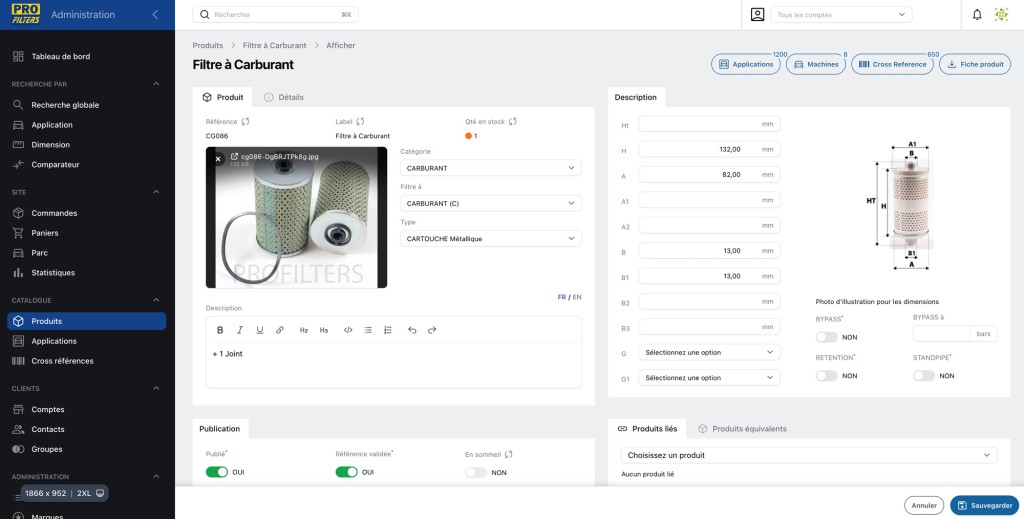Image resolution: width=1024 pixels, height=519 pixels.
Task: Open the Machines button
Action: point(816,65)
